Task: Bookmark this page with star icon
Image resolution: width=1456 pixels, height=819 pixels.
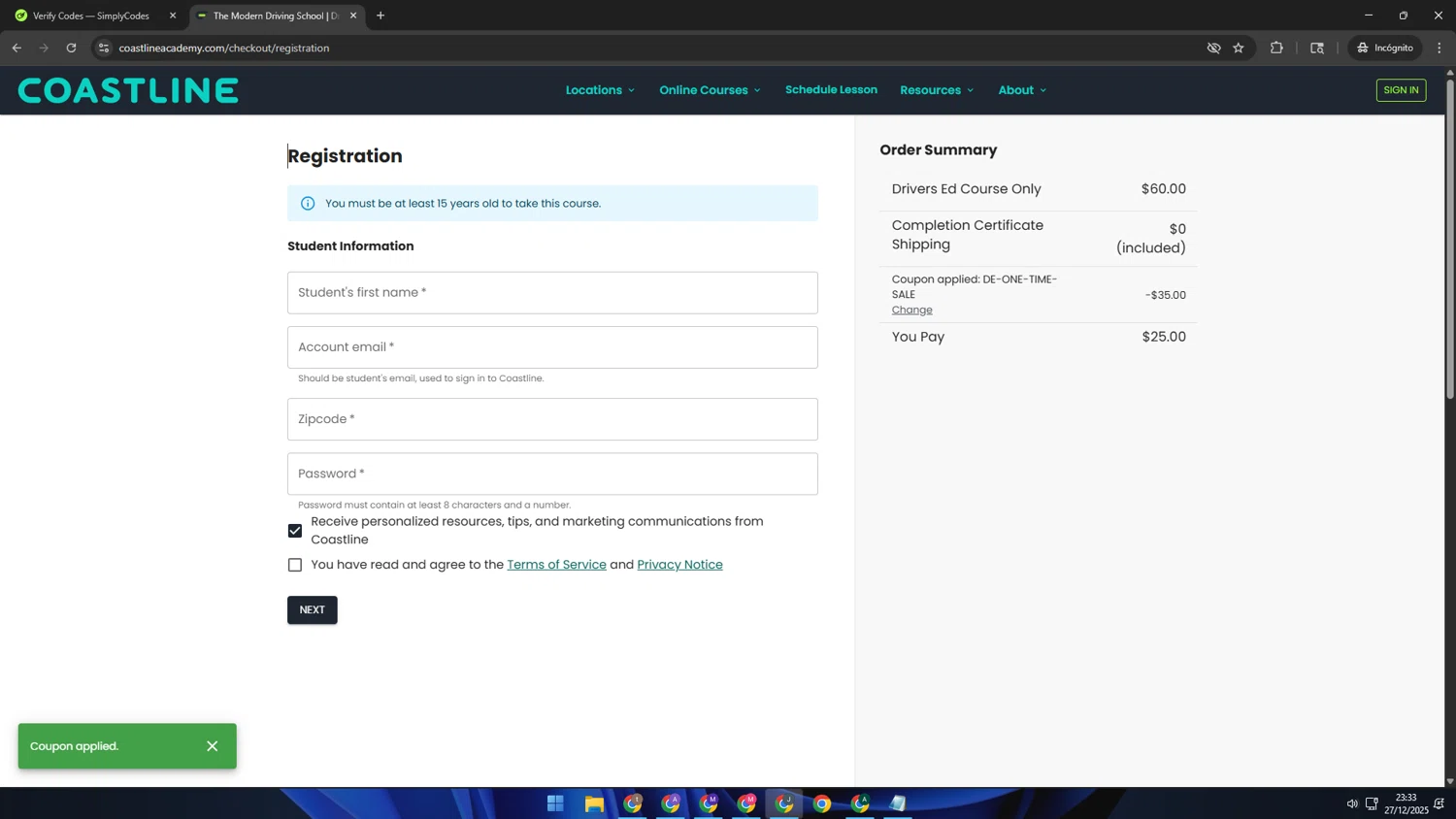Action: click(1239, 48)
